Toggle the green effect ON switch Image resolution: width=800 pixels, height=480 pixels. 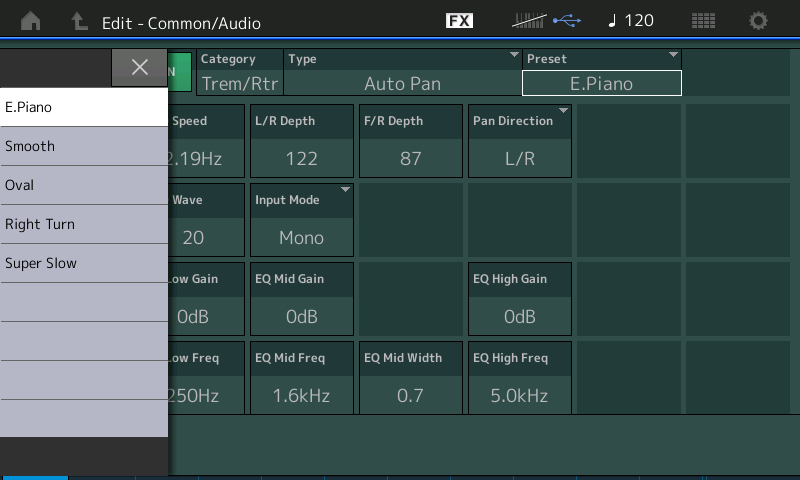tap(180, 72)
